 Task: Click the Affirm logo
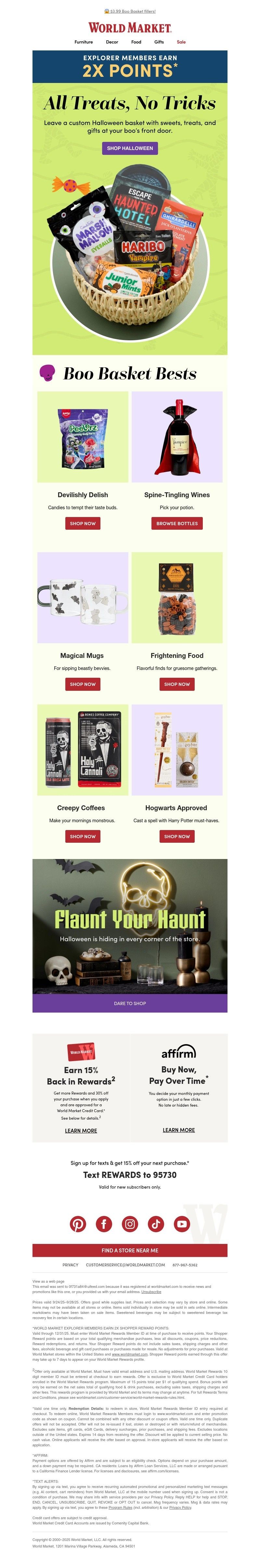(179, 1051)
